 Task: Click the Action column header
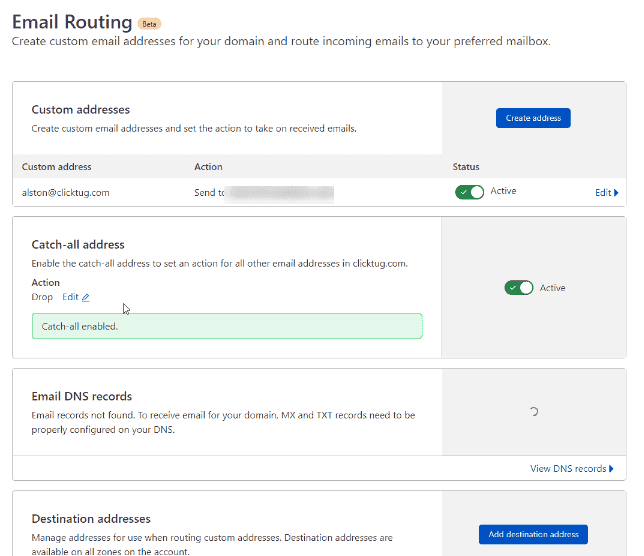[208, 167]
